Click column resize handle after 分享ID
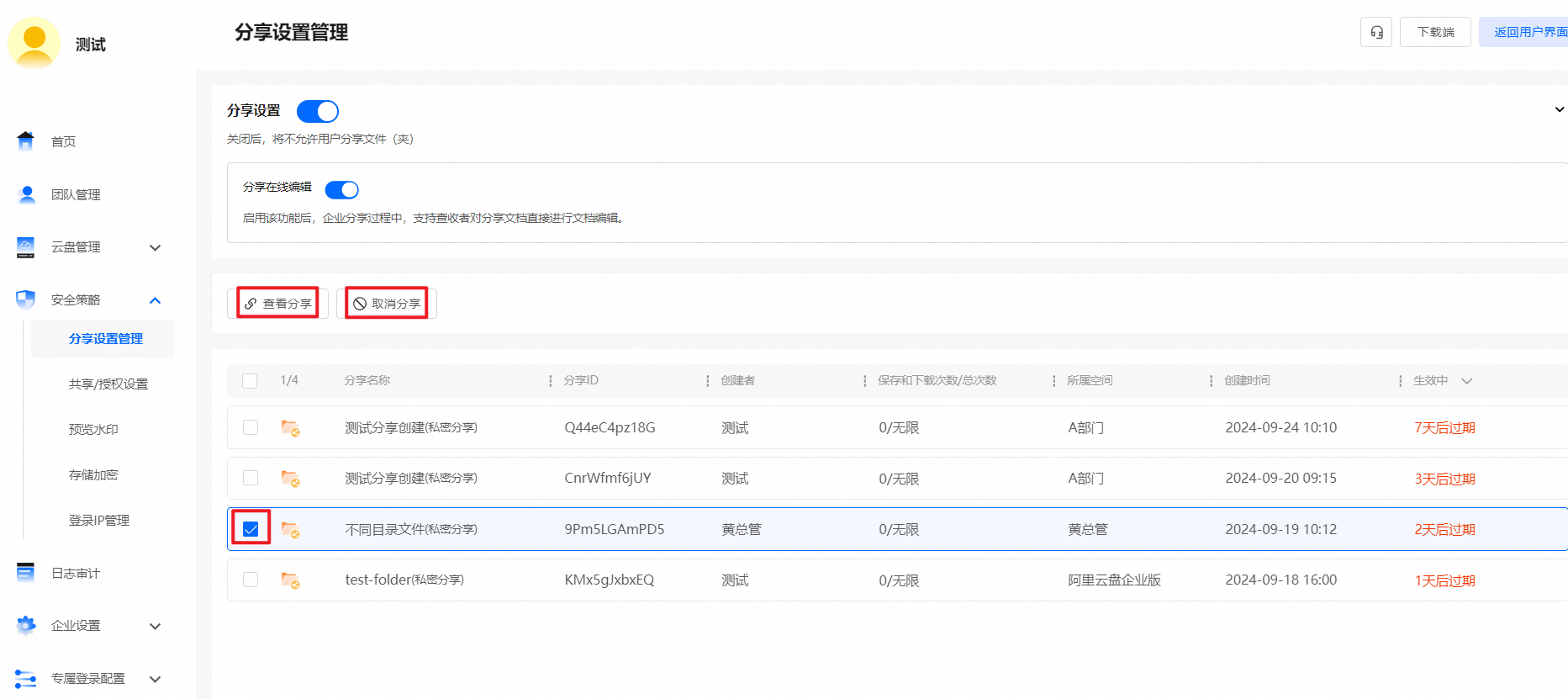 [708, 381]
